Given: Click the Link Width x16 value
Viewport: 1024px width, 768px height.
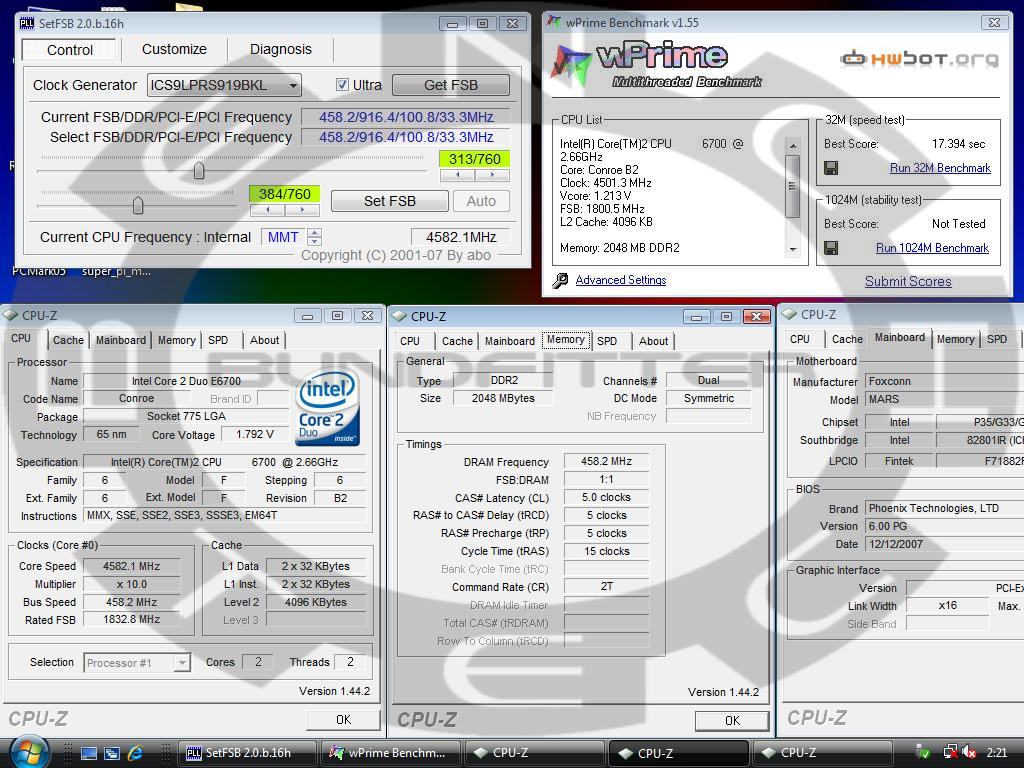Looking at the screenshot, I should coord(948,605).
